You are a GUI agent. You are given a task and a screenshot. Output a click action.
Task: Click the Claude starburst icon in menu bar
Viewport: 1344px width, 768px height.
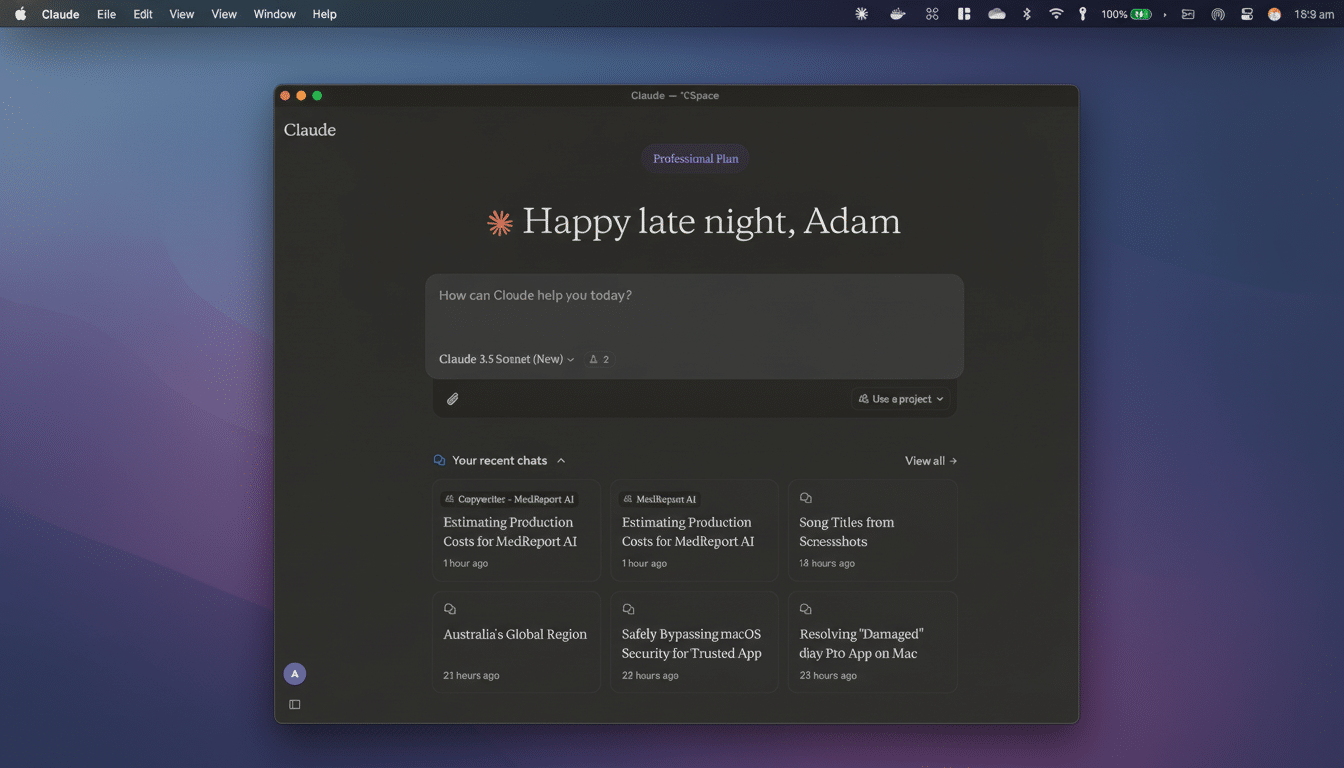pos(862,14)
